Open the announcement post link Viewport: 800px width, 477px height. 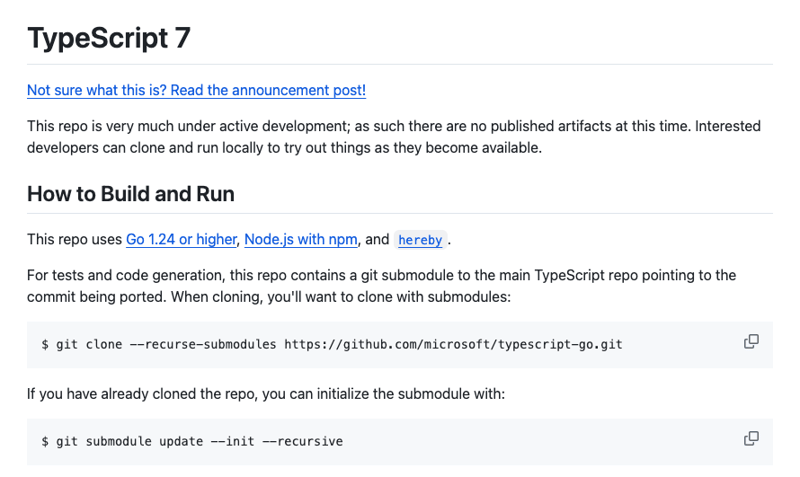coord(196,90)
